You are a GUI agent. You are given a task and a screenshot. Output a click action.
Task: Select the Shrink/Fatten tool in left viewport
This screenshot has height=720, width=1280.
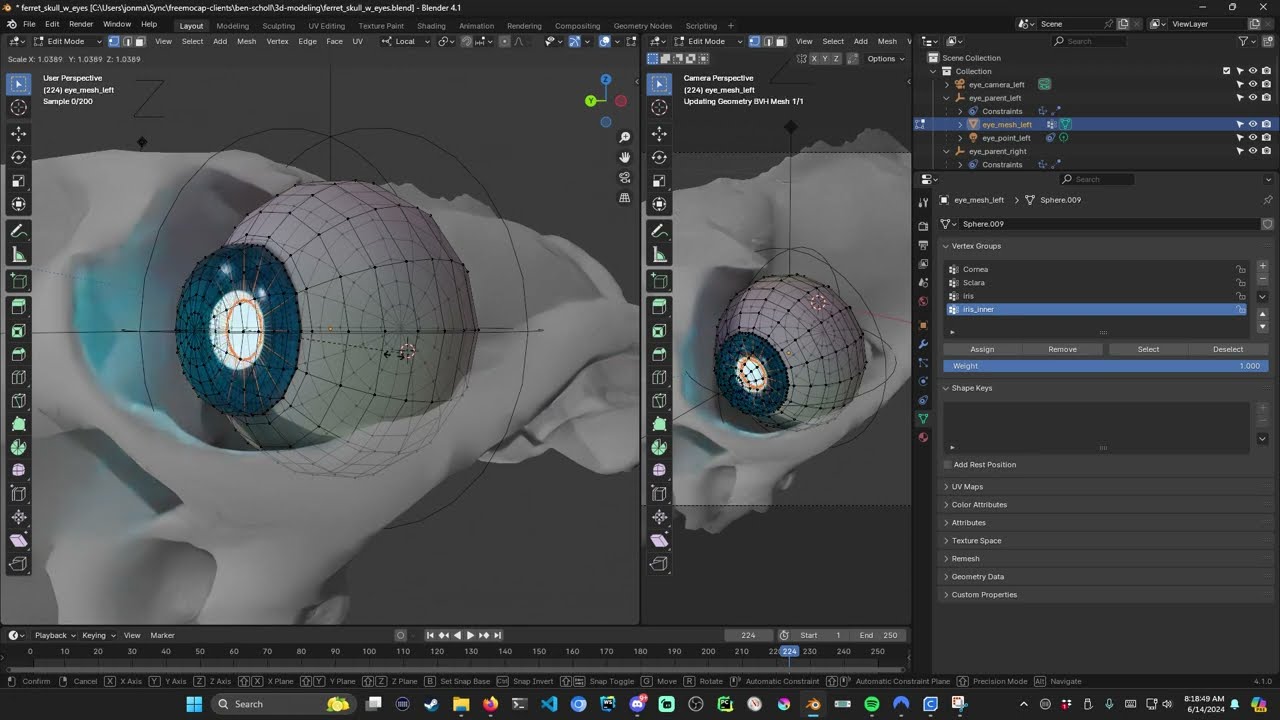[19, 518]
